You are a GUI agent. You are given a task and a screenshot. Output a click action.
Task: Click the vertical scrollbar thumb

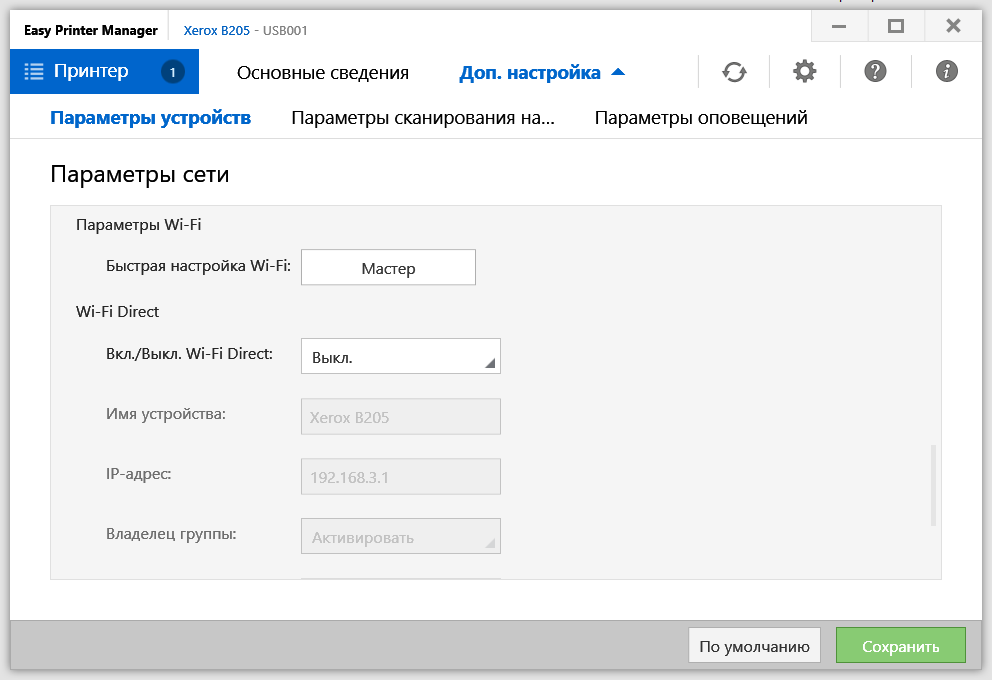pyautogui.click(x=933, y=485)
